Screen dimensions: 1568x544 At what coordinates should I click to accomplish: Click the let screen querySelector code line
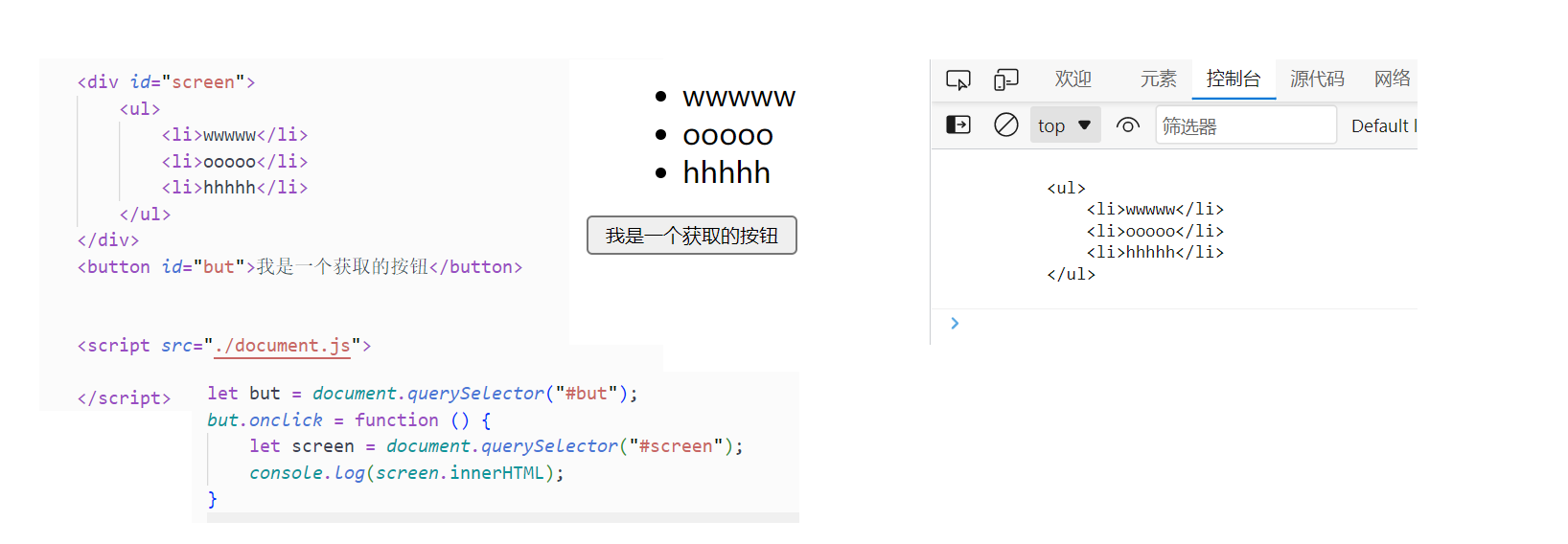click(496, 446)
